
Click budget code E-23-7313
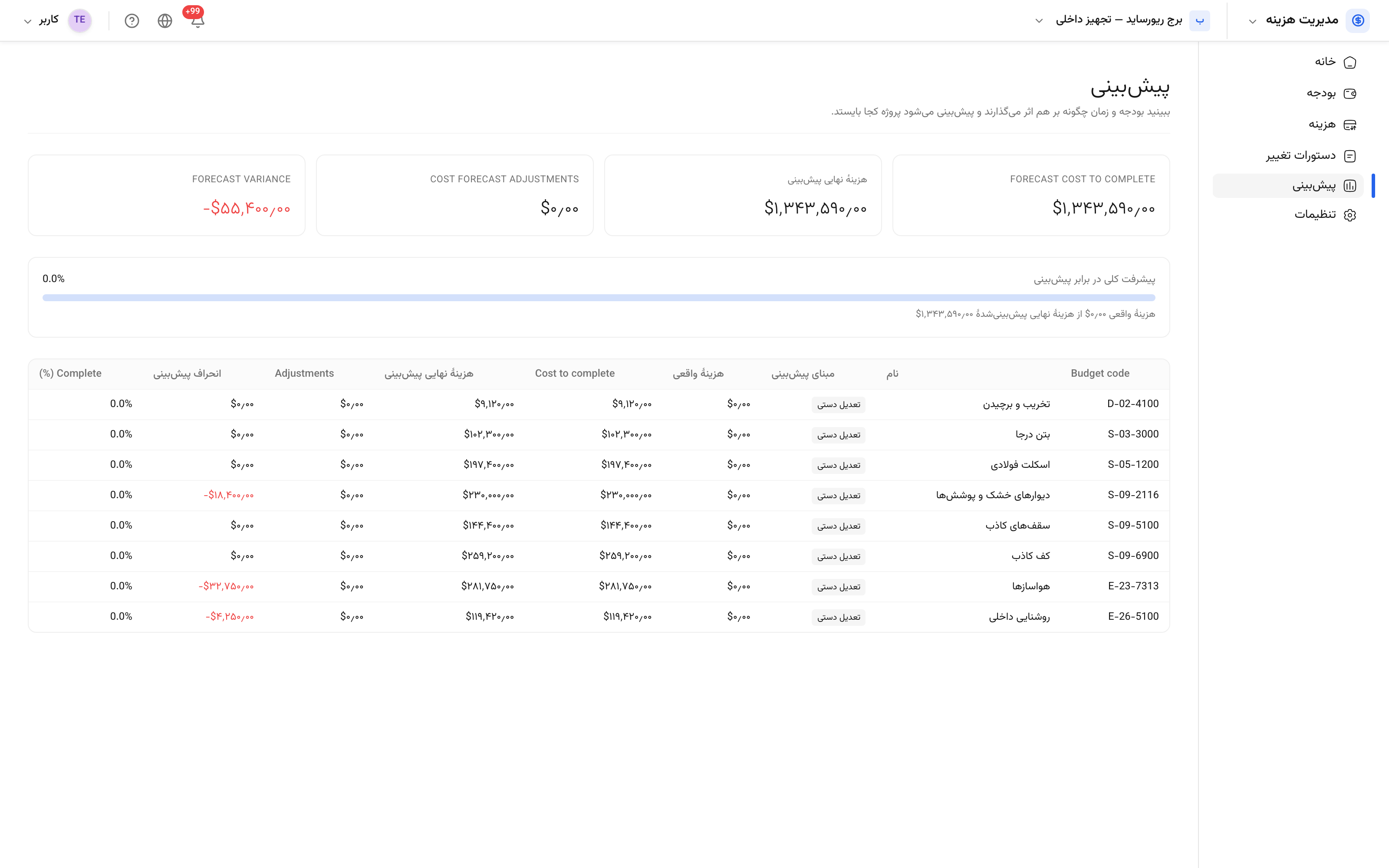click(1133, 586)
